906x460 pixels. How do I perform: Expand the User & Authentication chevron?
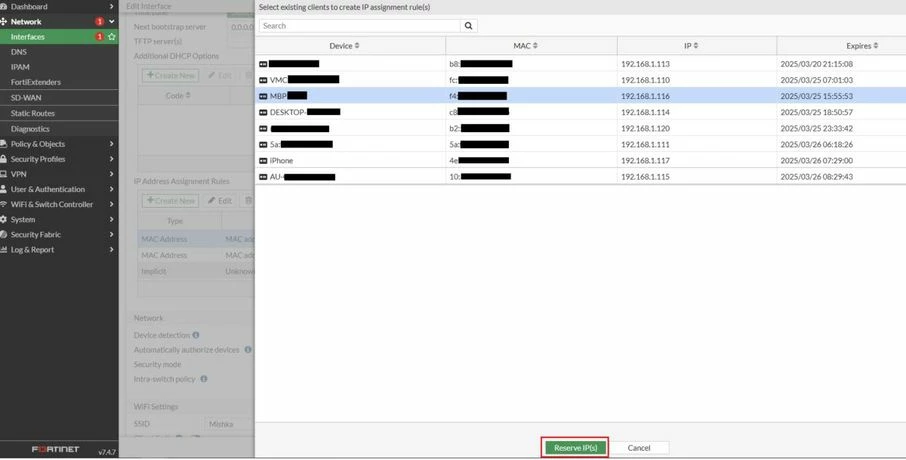[112, 189]
